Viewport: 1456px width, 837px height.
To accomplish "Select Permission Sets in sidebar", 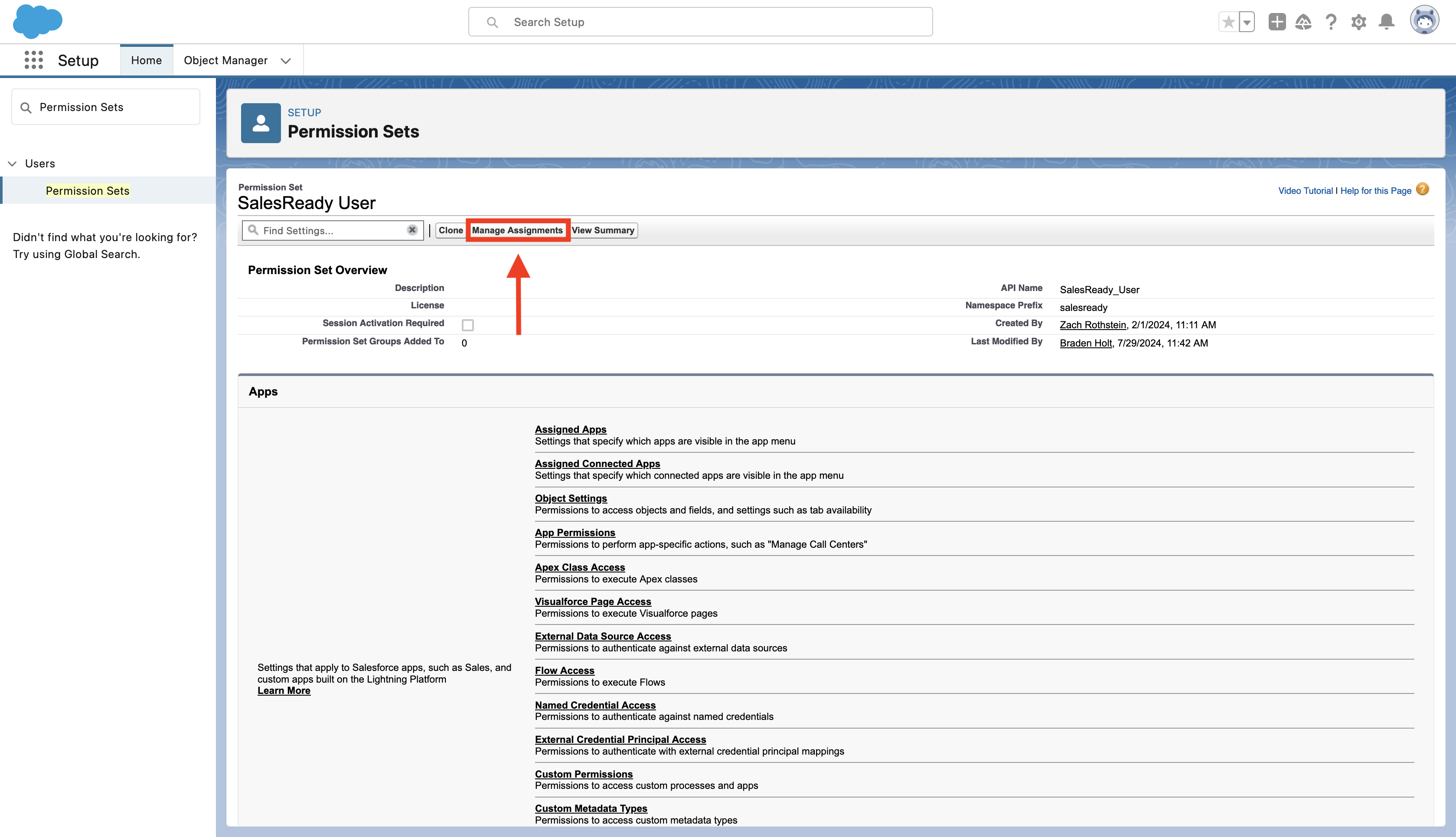I will pos(87,190).
